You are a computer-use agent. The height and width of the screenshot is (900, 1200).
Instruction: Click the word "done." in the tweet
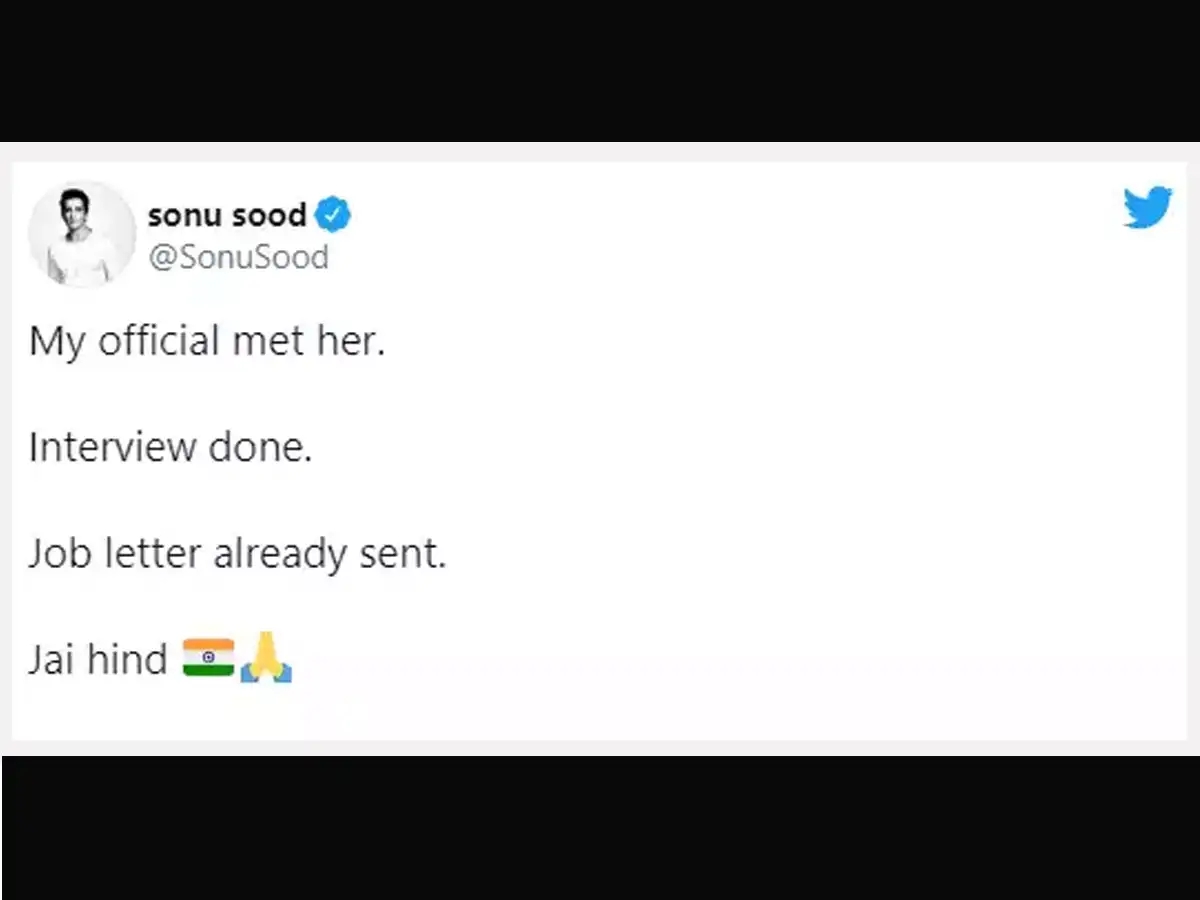pyautogui.click(x=260, y=447)
